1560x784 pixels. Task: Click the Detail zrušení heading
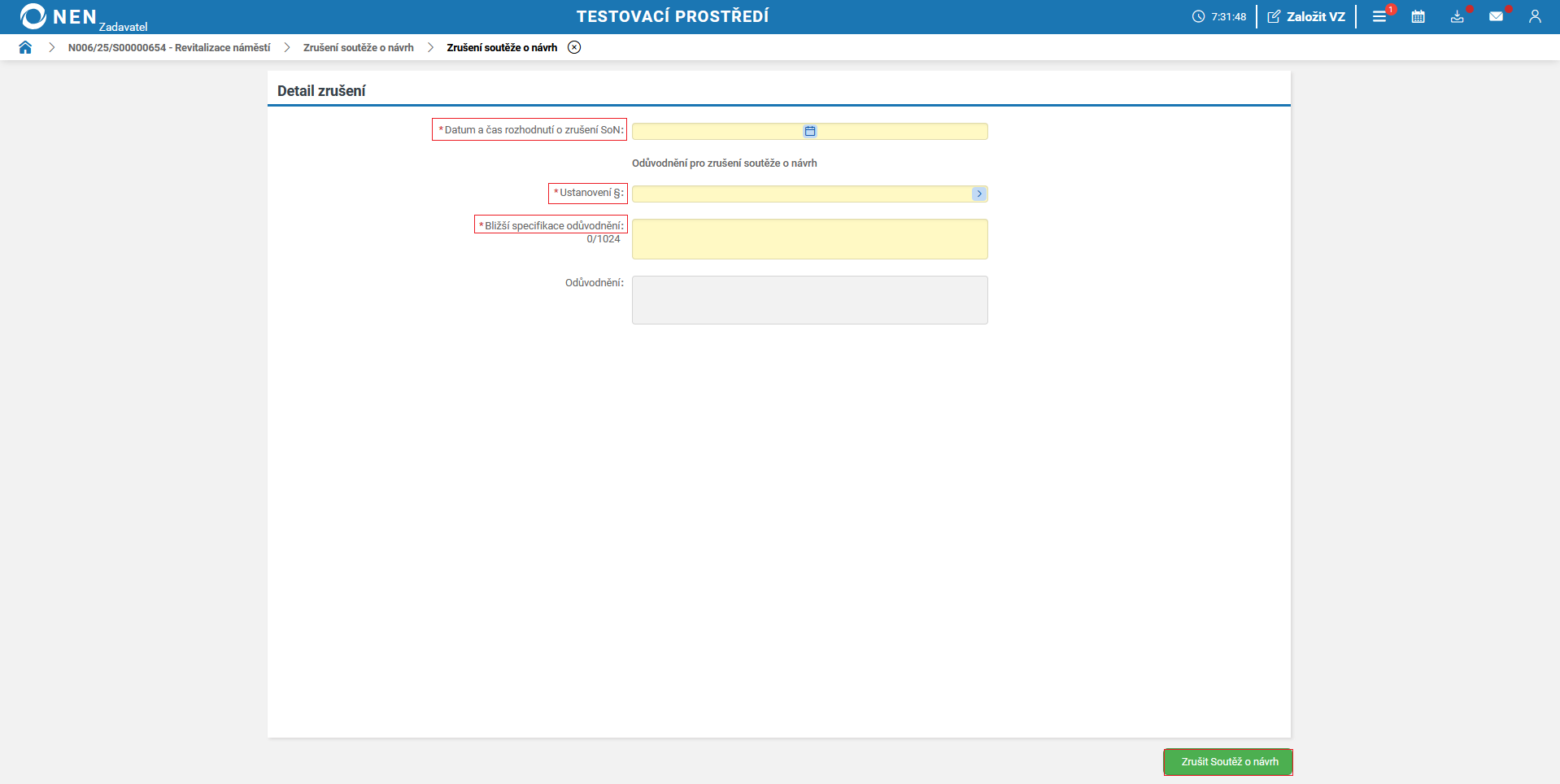point(321,91)
